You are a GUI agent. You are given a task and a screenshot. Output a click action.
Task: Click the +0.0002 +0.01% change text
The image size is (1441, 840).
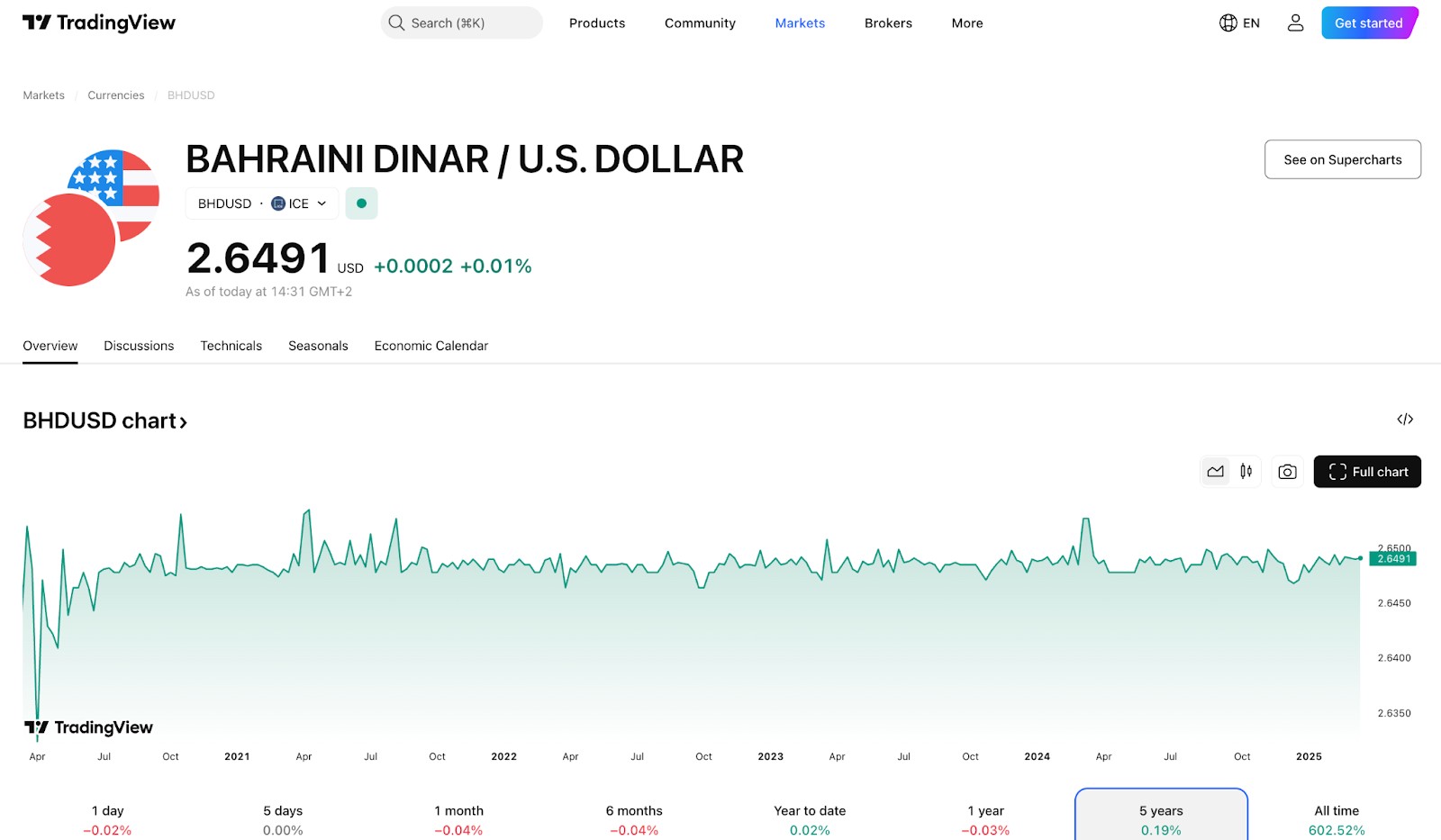pos(453,266)
